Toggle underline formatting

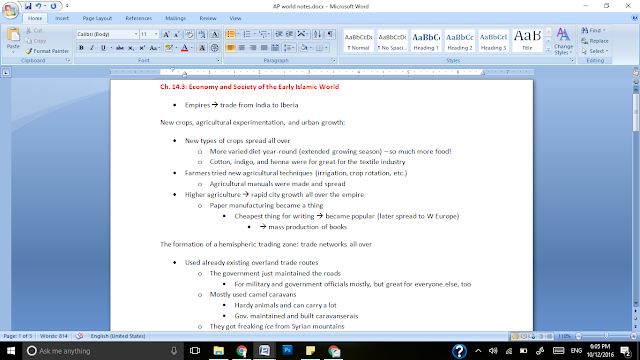coord(103,48)
